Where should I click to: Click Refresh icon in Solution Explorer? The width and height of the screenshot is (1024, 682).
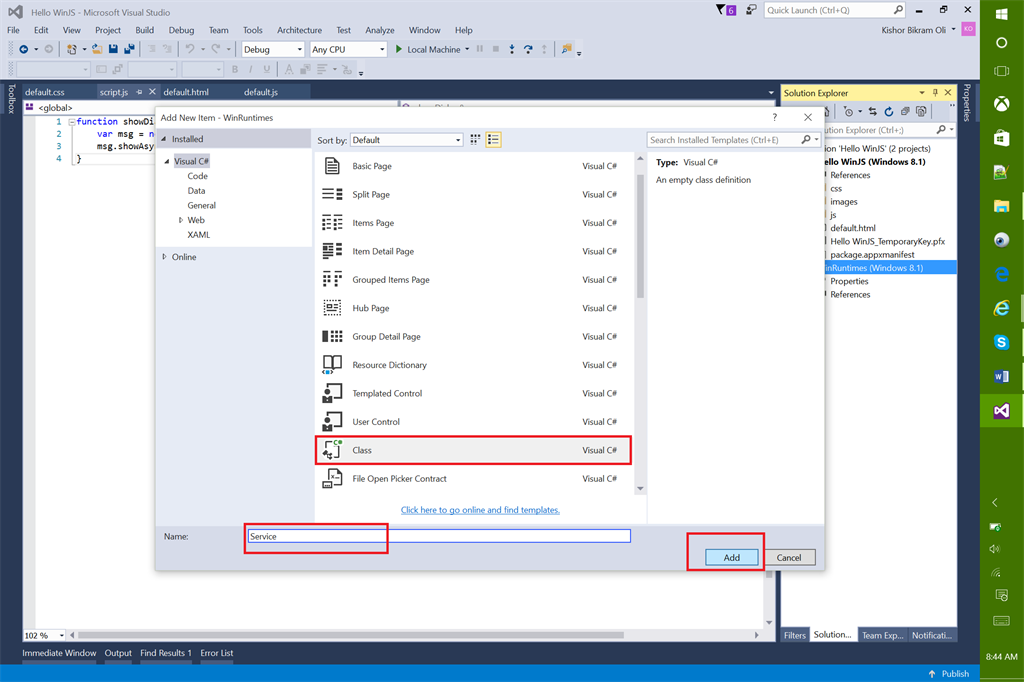tap(889, 112)
